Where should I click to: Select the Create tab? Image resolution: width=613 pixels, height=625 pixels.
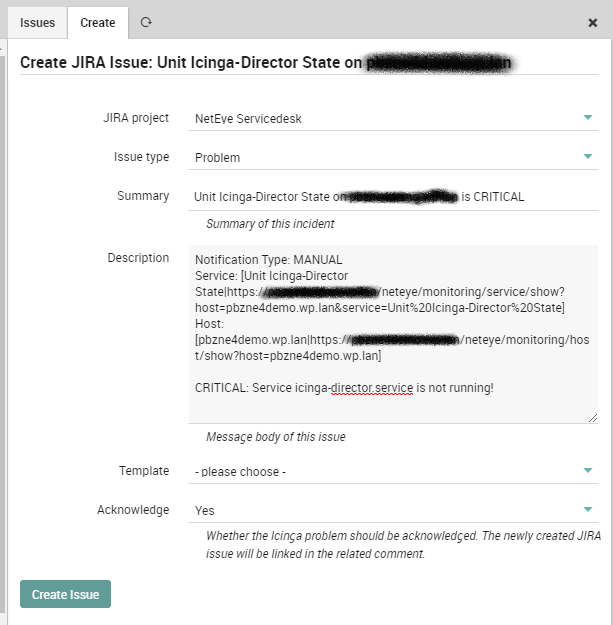(98, 23)
